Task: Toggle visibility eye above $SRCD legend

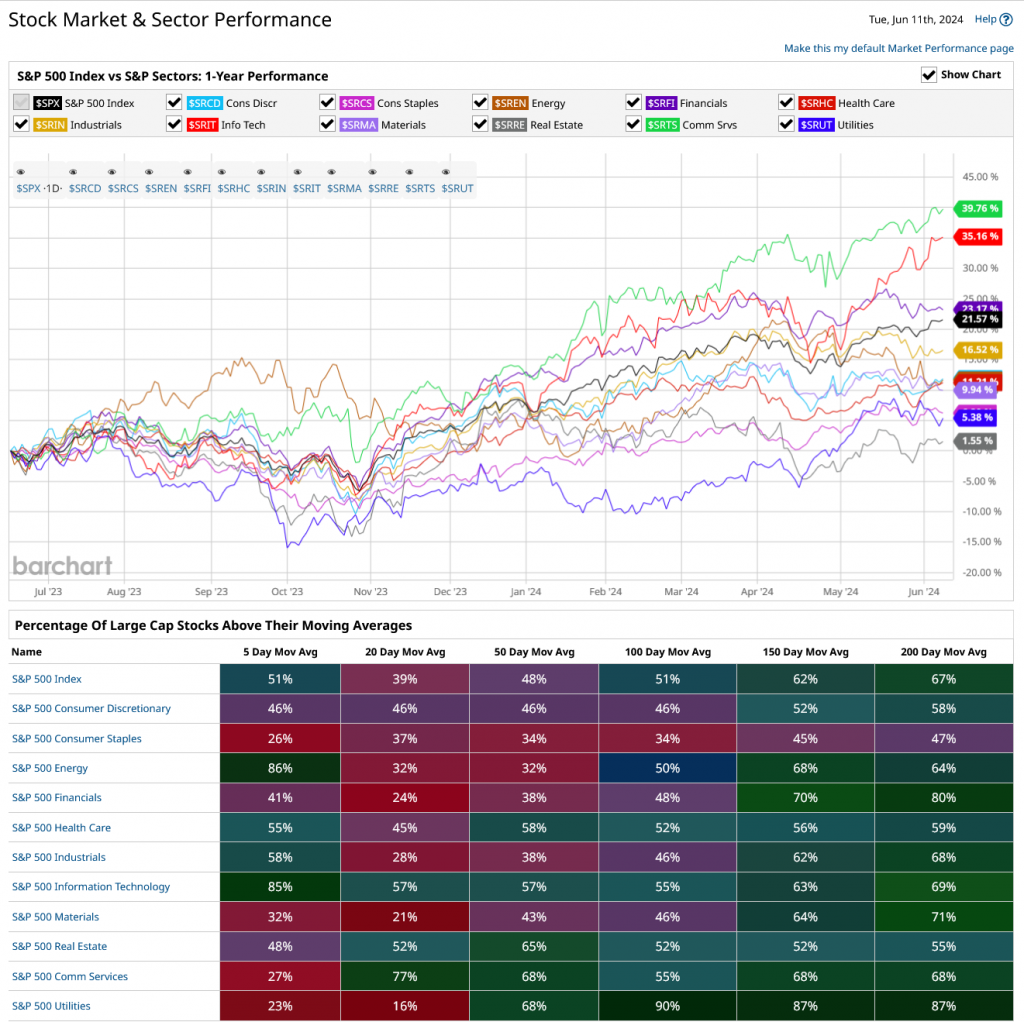Action: point(73,172)
